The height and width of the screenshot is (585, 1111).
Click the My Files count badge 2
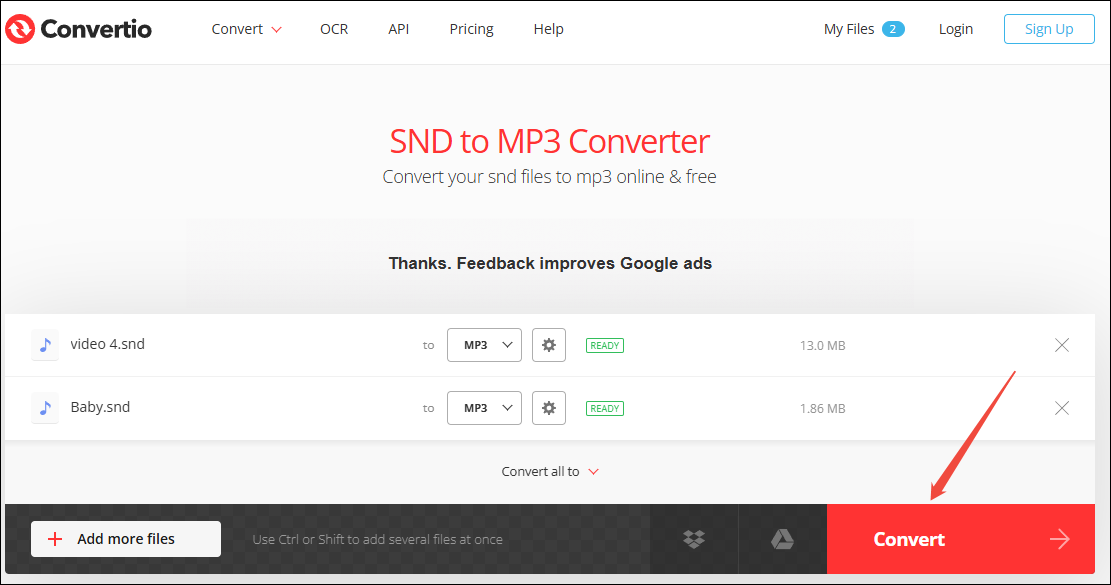coord(893,29)
